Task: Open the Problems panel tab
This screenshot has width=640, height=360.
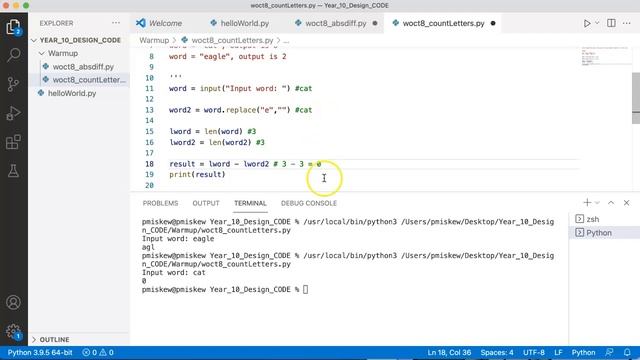Action: (x=160, y=203)
